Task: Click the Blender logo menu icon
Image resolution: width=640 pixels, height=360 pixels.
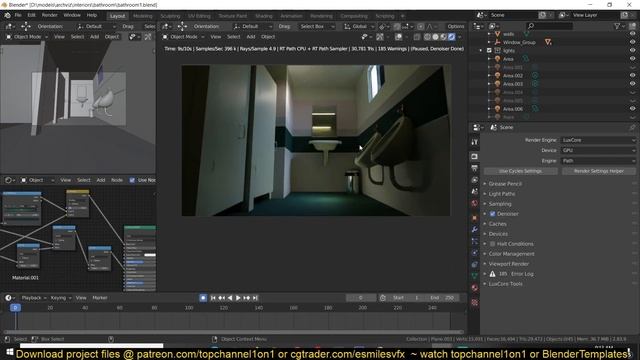Action: pyautogui.click(x=7, y=15)
